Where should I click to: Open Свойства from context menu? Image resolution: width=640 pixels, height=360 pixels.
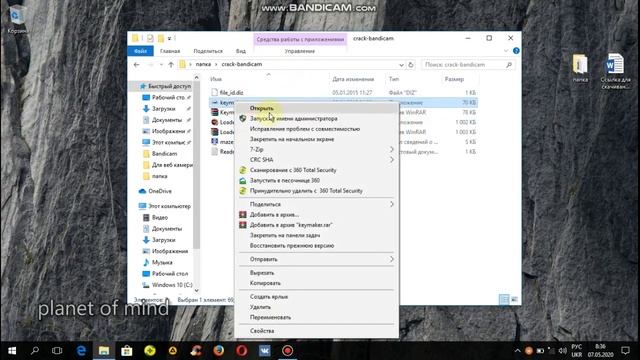click(x=262, y=331)
